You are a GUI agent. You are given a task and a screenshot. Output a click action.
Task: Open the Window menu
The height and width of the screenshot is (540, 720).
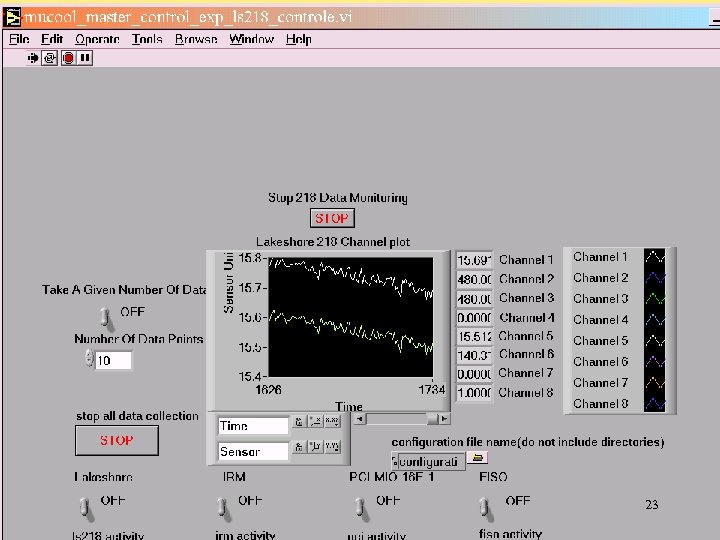[x=252, y=39]
